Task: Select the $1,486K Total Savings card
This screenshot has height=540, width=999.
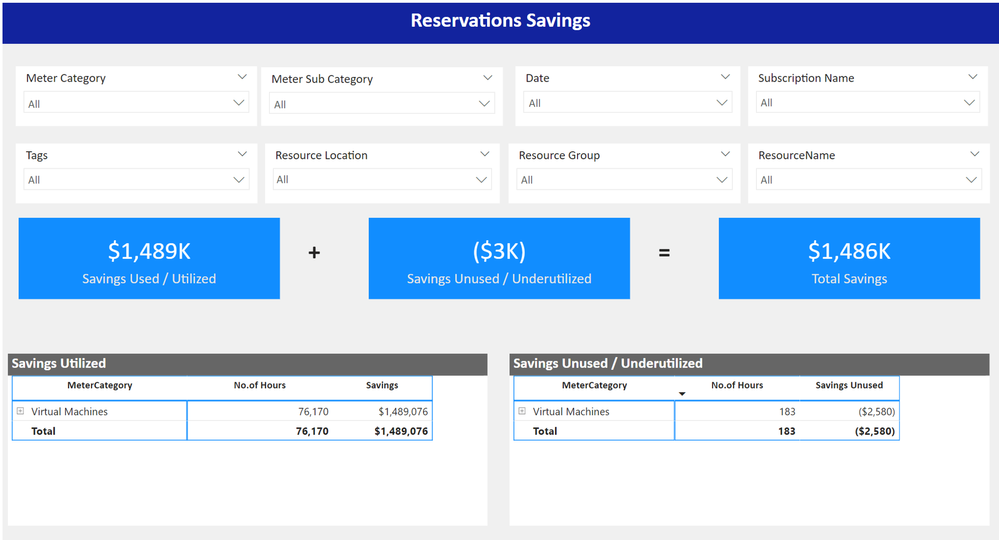Action: pyautogui.click(x=849, y=259)
